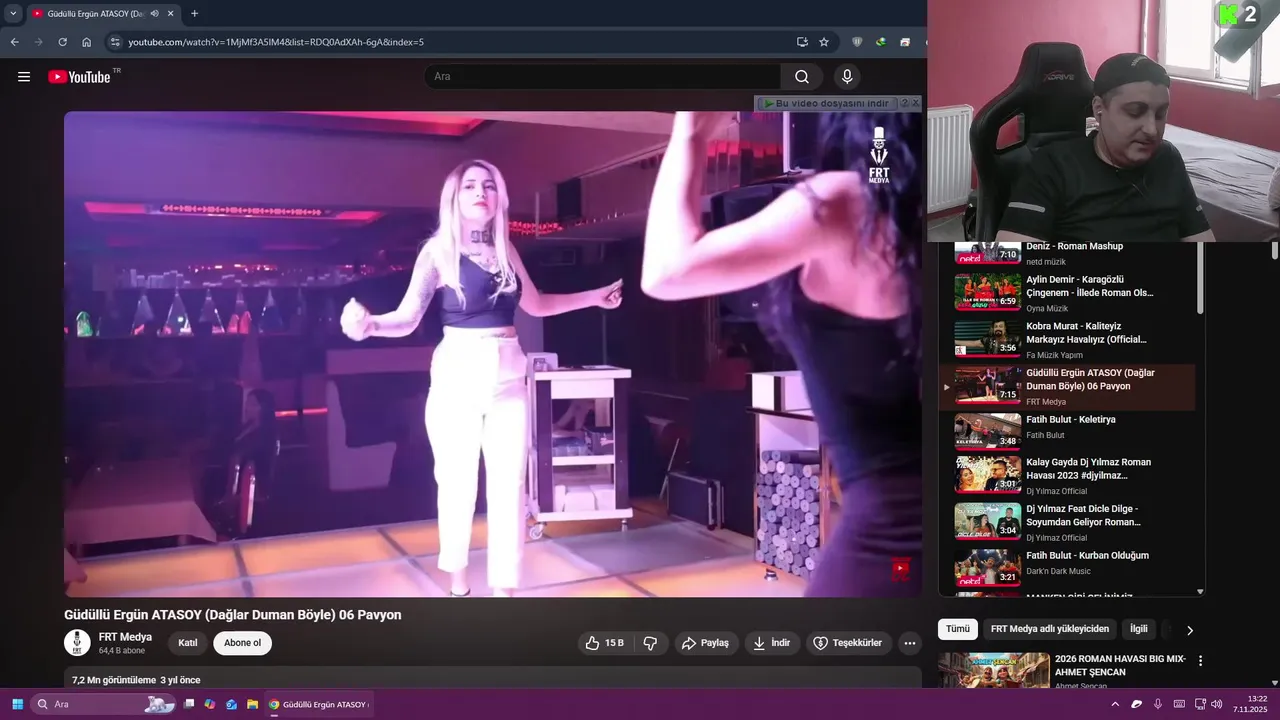1280x720 pixels.
Task: Open the Windows Start menu
Action: (x=17, y=704)
